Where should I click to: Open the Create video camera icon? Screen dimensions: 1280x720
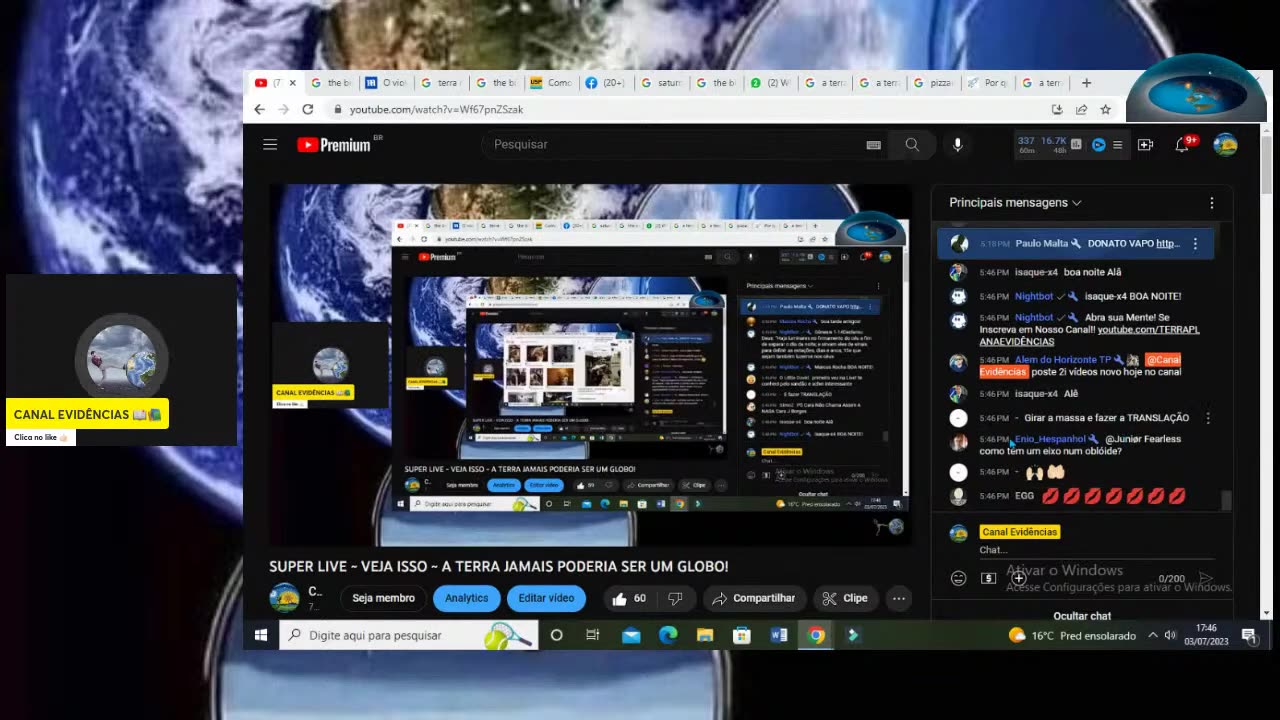(x=1145, y=145)
